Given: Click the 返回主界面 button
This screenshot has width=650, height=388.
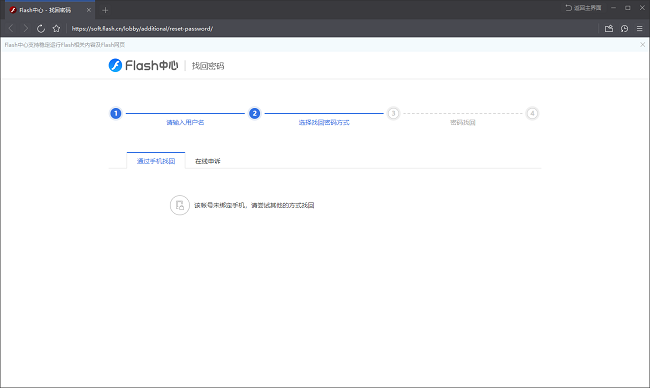Looking at the screenshot, I should click(583, 8).
